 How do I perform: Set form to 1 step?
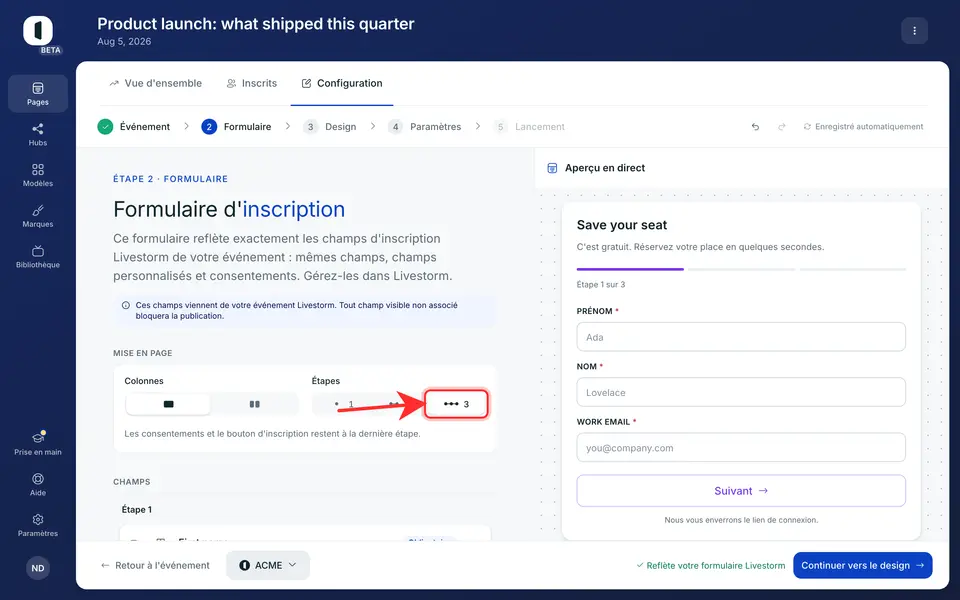coord(344,404)
